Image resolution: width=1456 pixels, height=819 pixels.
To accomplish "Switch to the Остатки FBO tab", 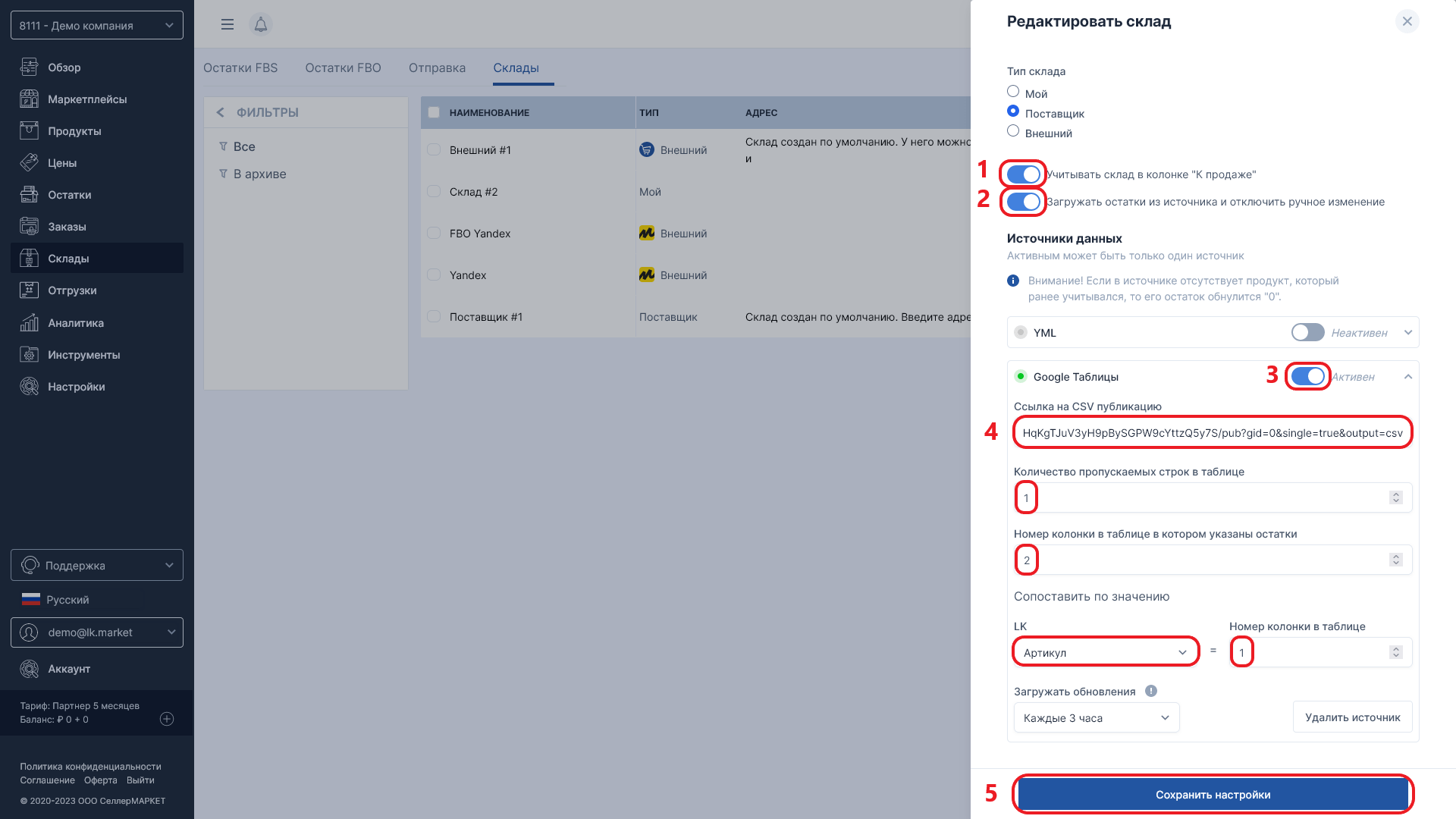I will click(x=343, y=67).
